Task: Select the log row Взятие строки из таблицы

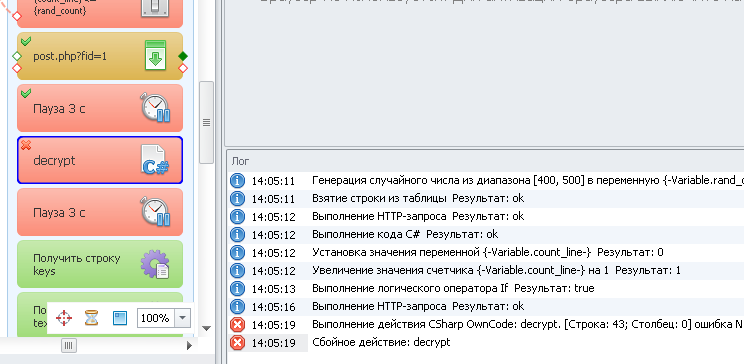Action: pyautogui.click(x=486, y=198)
